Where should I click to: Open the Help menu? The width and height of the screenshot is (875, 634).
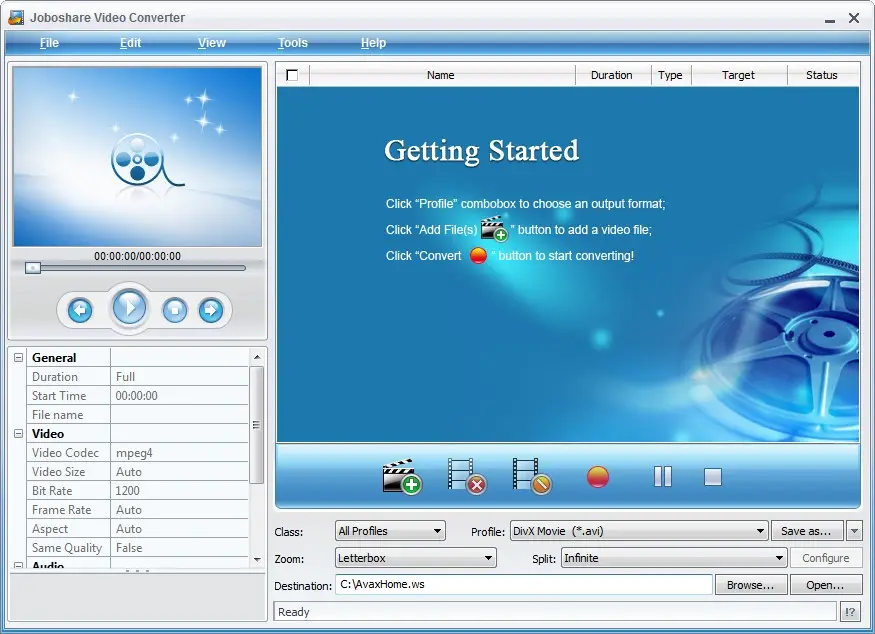pos(373,43)
